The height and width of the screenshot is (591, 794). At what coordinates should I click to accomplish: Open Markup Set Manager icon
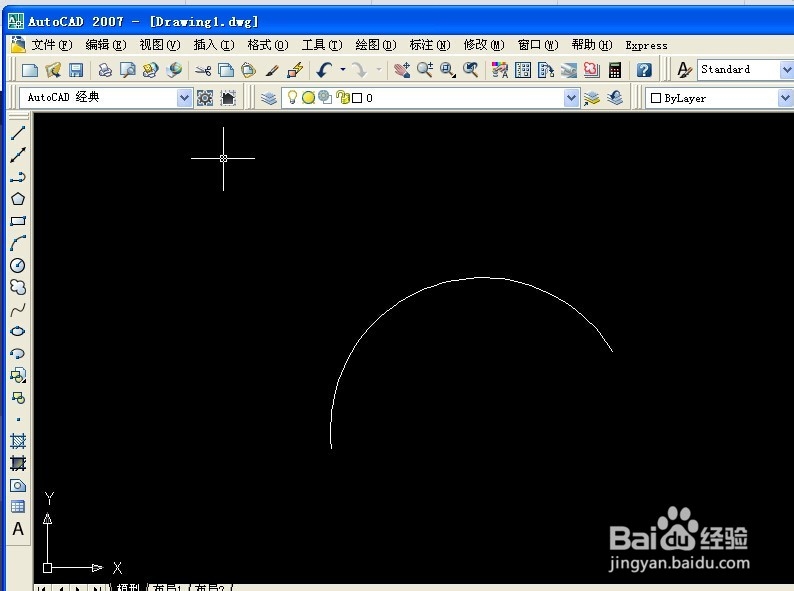592,70
